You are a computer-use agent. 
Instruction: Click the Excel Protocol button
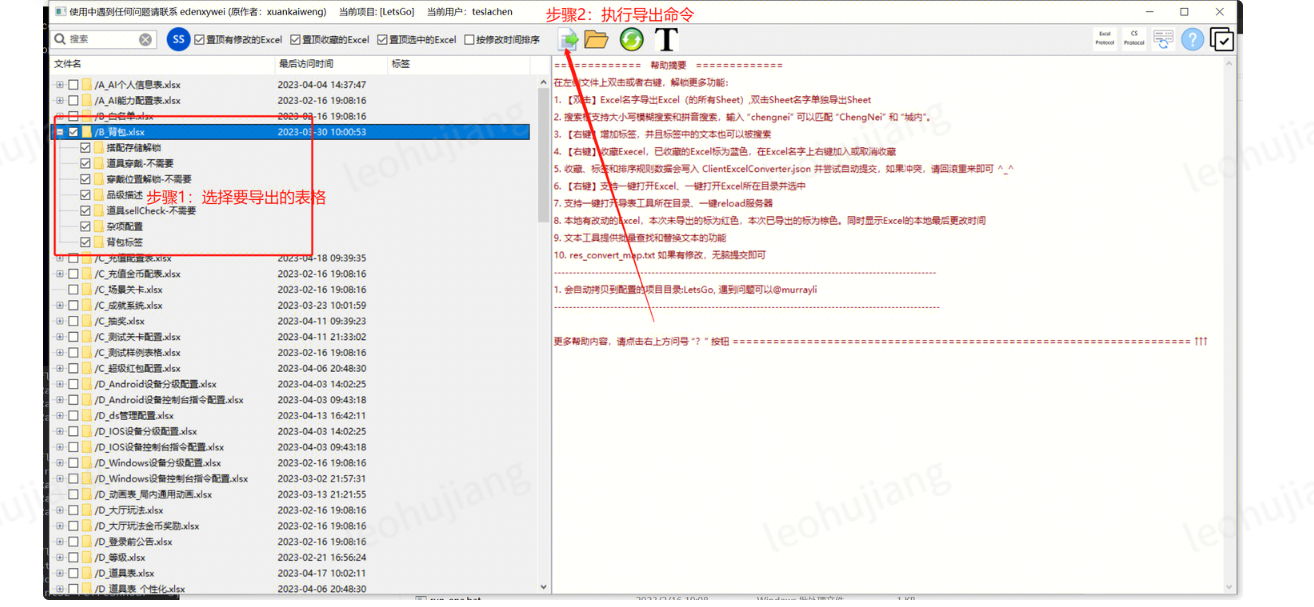pyautogui.click(x=1105, y=39)
